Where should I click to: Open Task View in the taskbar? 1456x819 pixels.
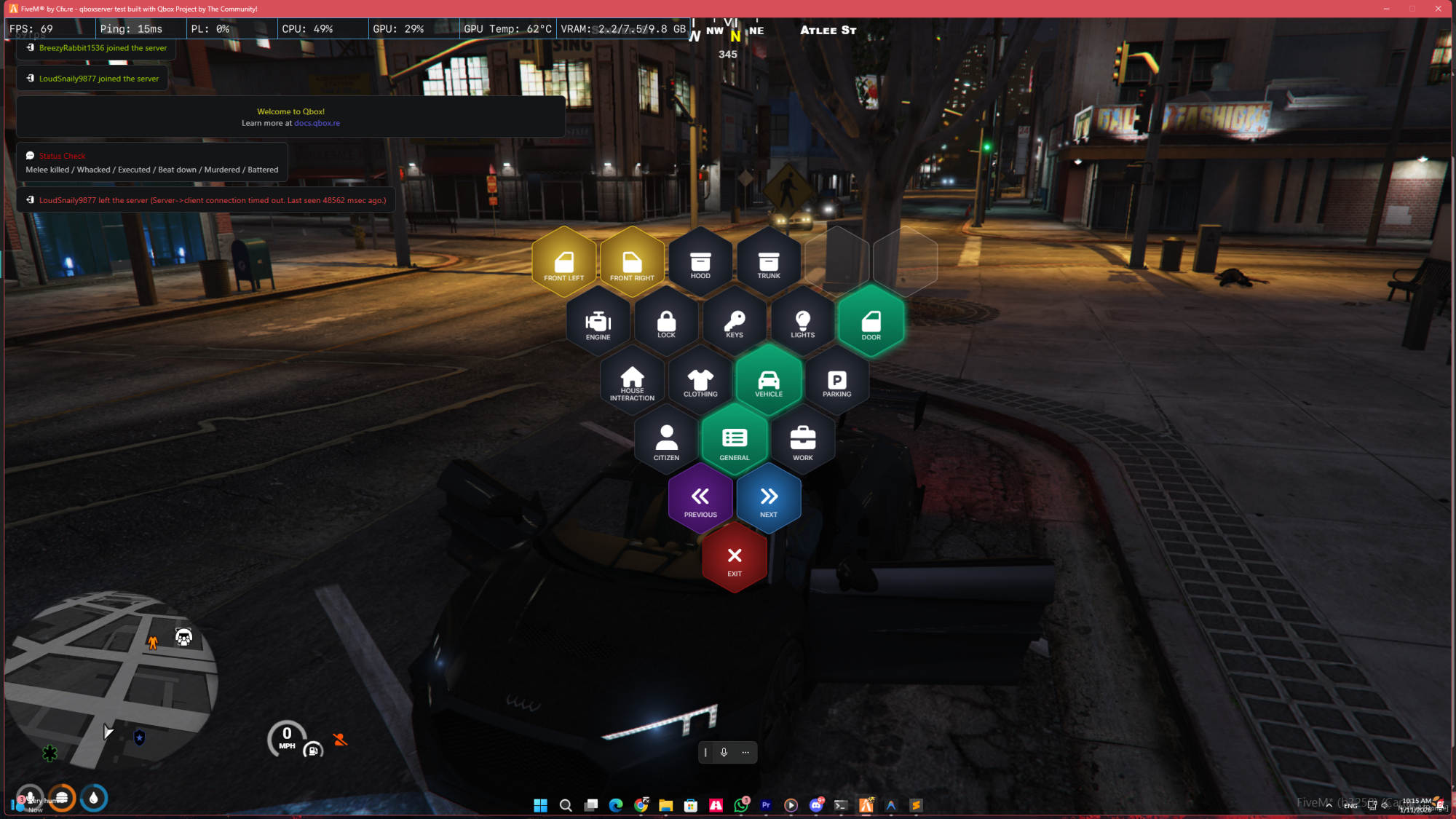(591, 805)
